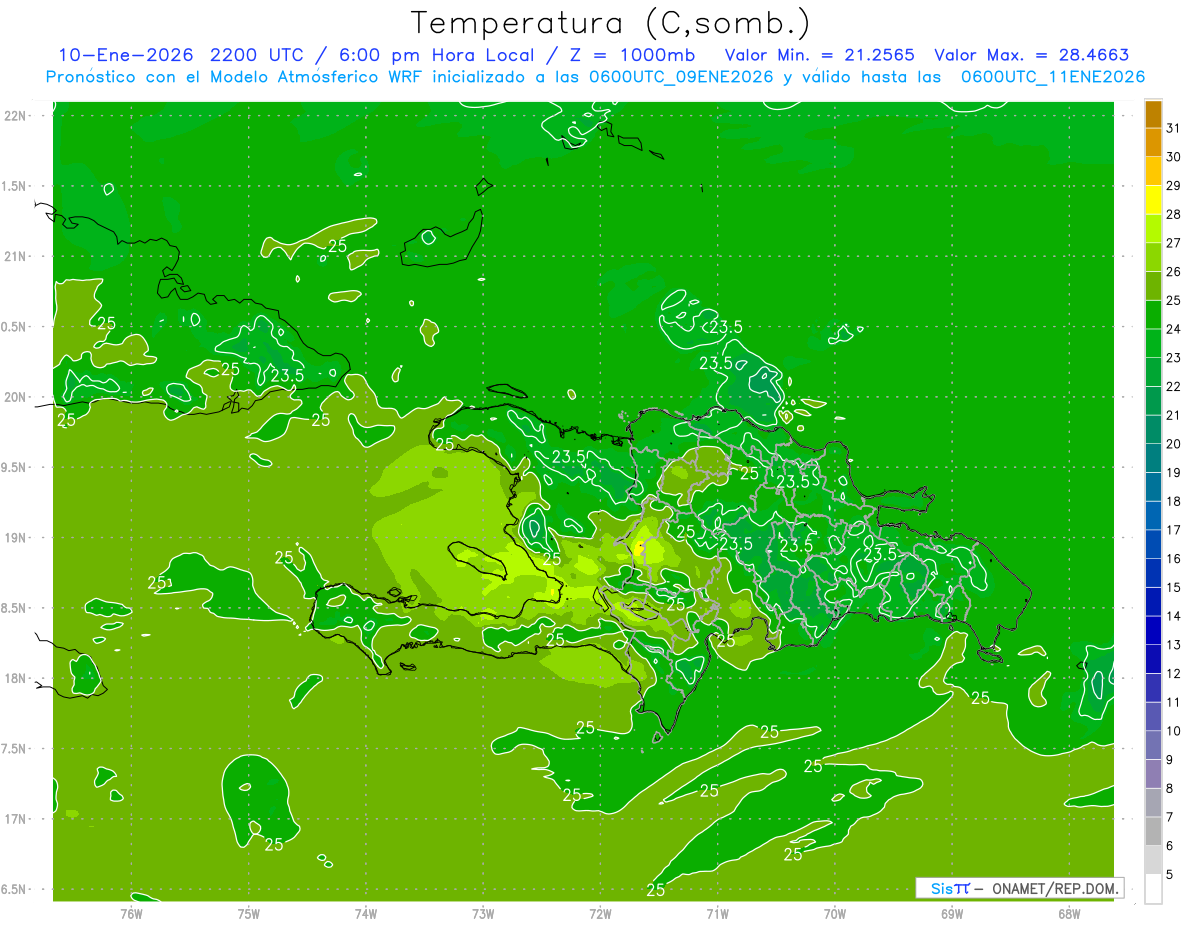1200x927 pixels.
Task: Click the 69W longitude axis label
Action: pos(952,914)
